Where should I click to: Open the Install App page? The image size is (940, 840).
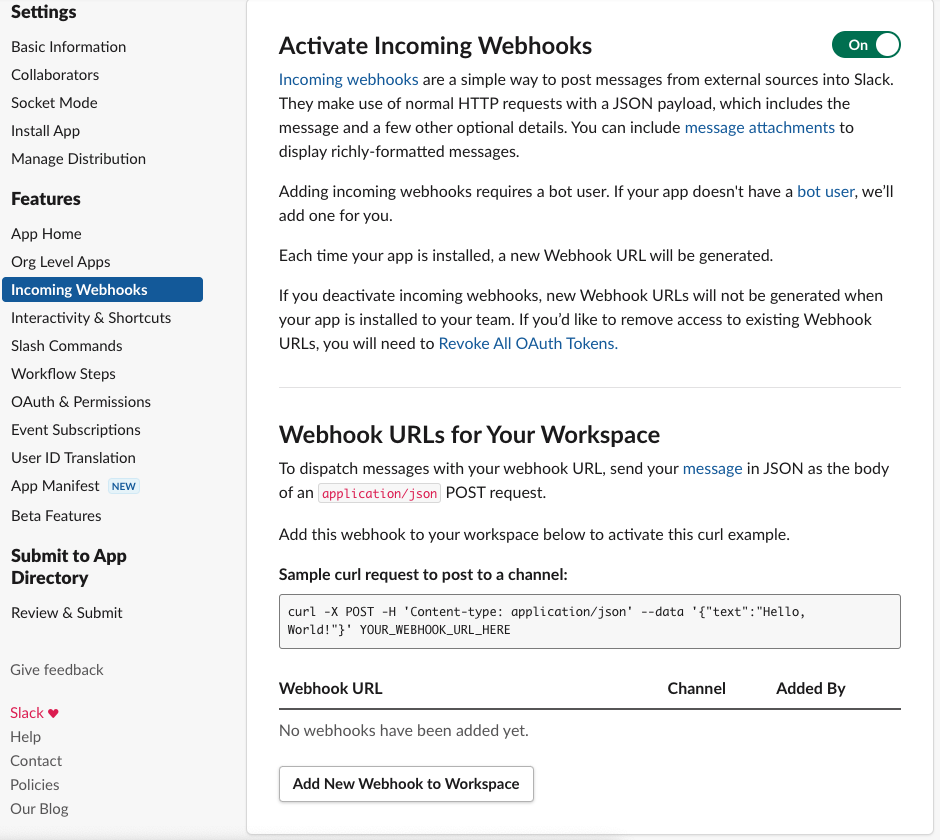46,131
